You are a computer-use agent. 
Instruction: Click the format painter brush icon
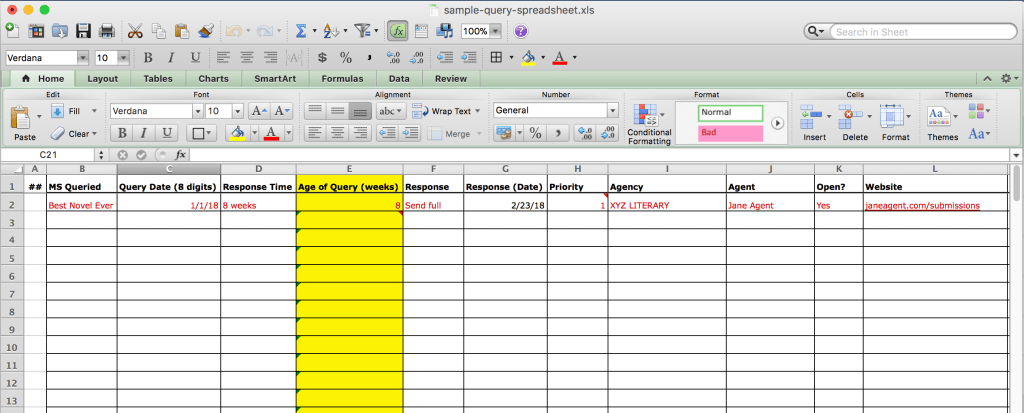coord(206,31)
